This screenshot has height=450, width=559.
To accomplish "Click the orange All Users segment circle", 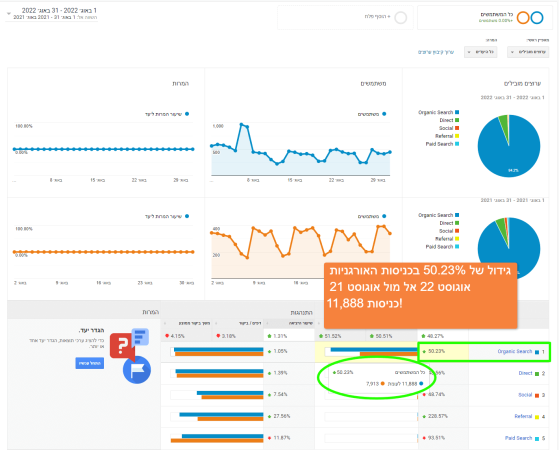I will coord(523,17).
